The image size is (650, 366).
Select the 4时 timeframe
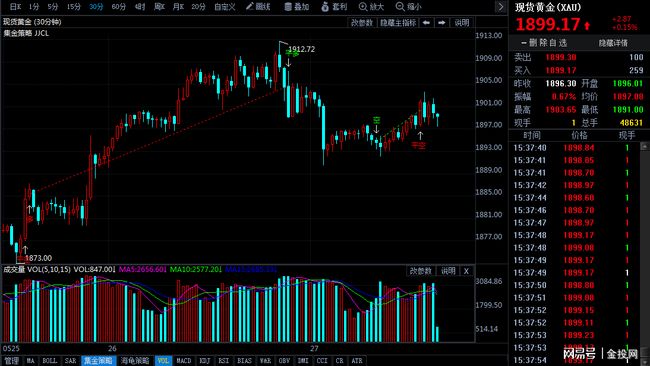coord(140,7)
